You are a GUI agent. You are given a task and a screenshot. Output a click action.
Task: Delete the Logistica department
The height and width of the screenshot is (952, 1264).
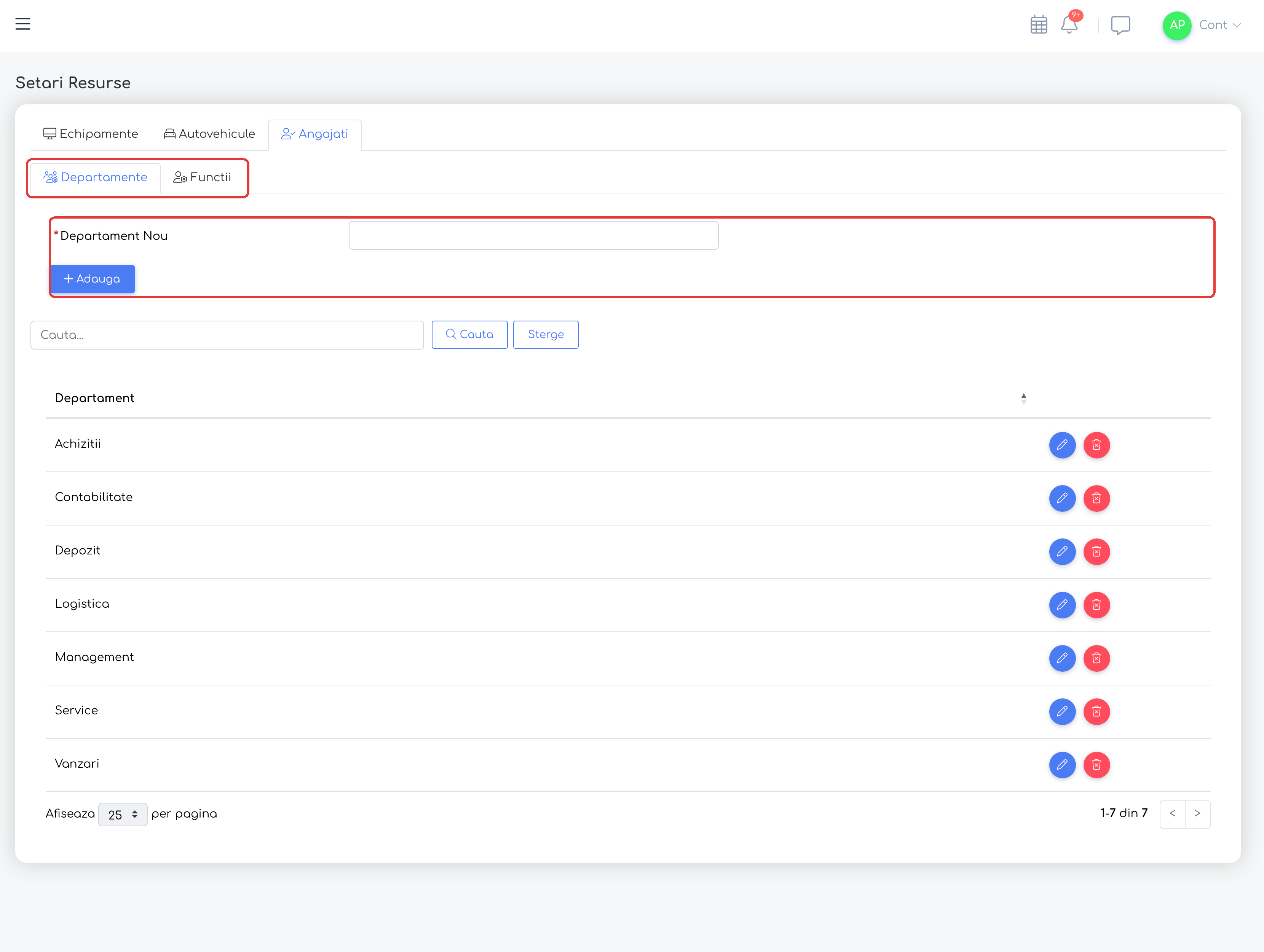pyautogui.click(x=1096, y=605)
